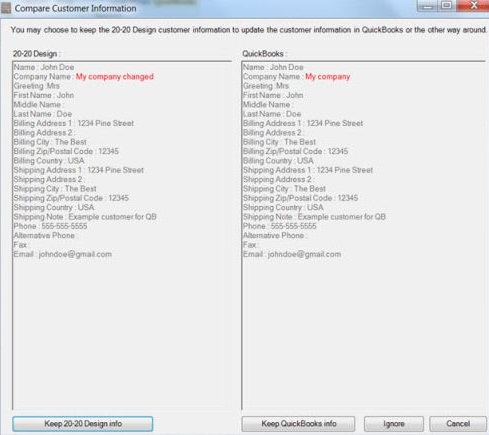The height and width of the screenshot is (435, 489).
Task: Click 'Shipping City : The Best' in 20-20 Design
Action: (55, 189)
